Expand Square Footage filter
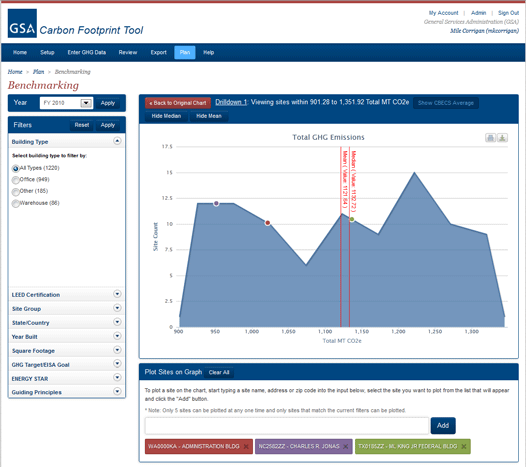This screenshot has width=526, height=467. [117, 350]
